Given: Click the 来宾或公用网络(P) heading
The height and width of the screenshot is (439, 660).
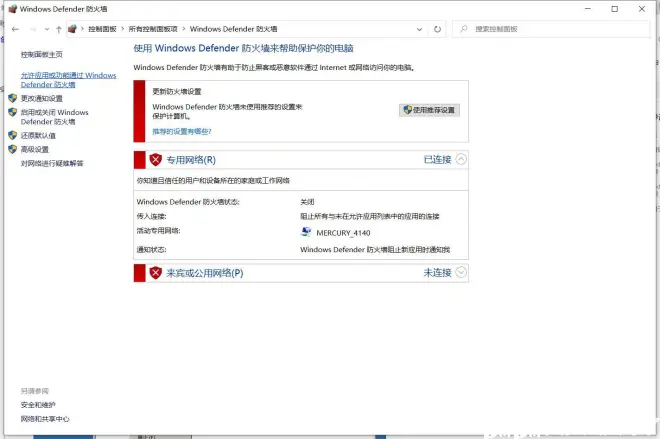Looking at the screenshot, I should click(x=205, y=273).
